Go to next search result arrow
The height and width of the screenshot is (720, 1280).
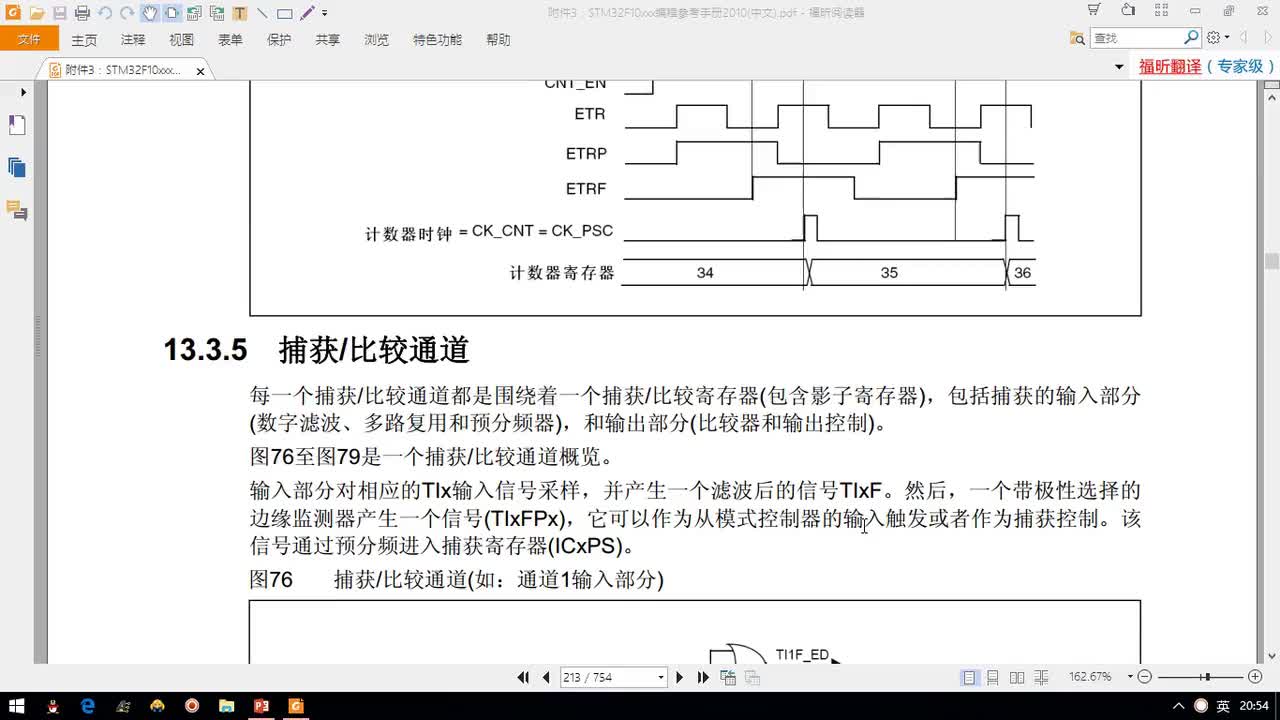click(1268, 38)
